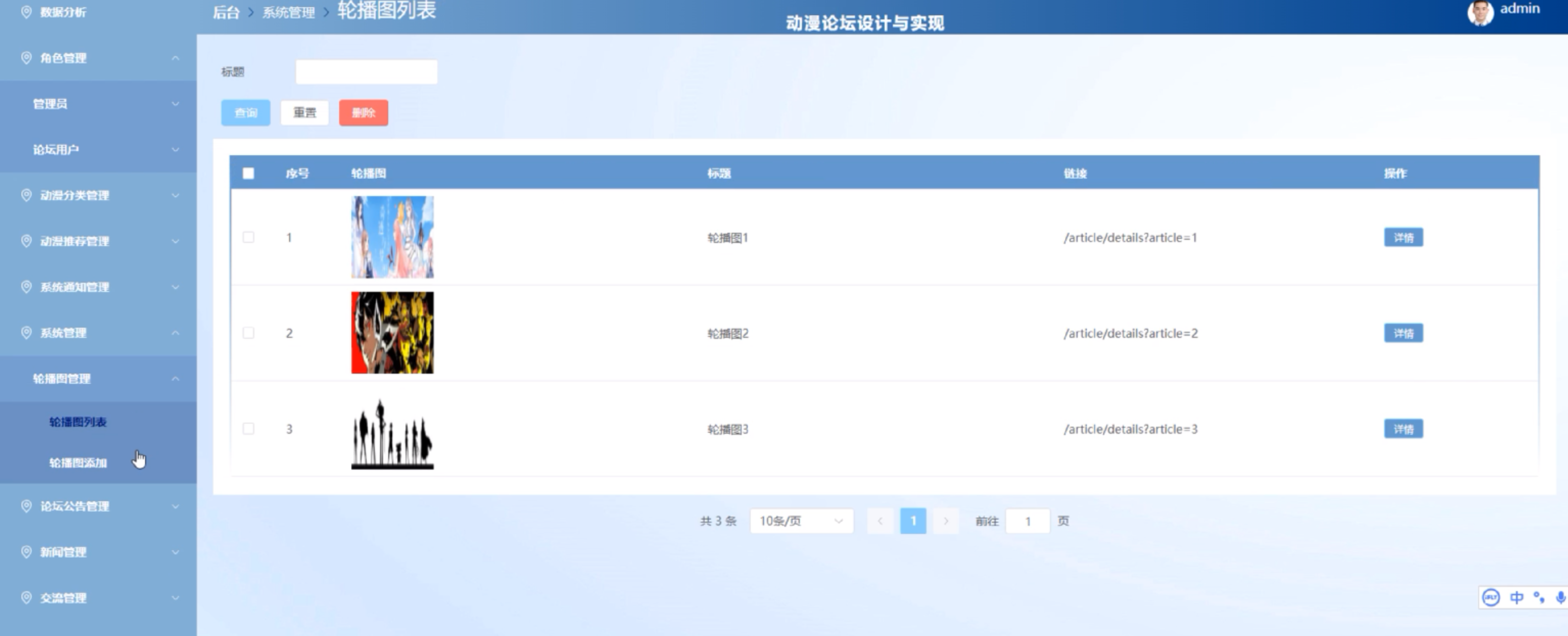Screen dimensions: 1568x636
Task: Open the 10条/页 page size dropdown
Action: pos(801,521)
